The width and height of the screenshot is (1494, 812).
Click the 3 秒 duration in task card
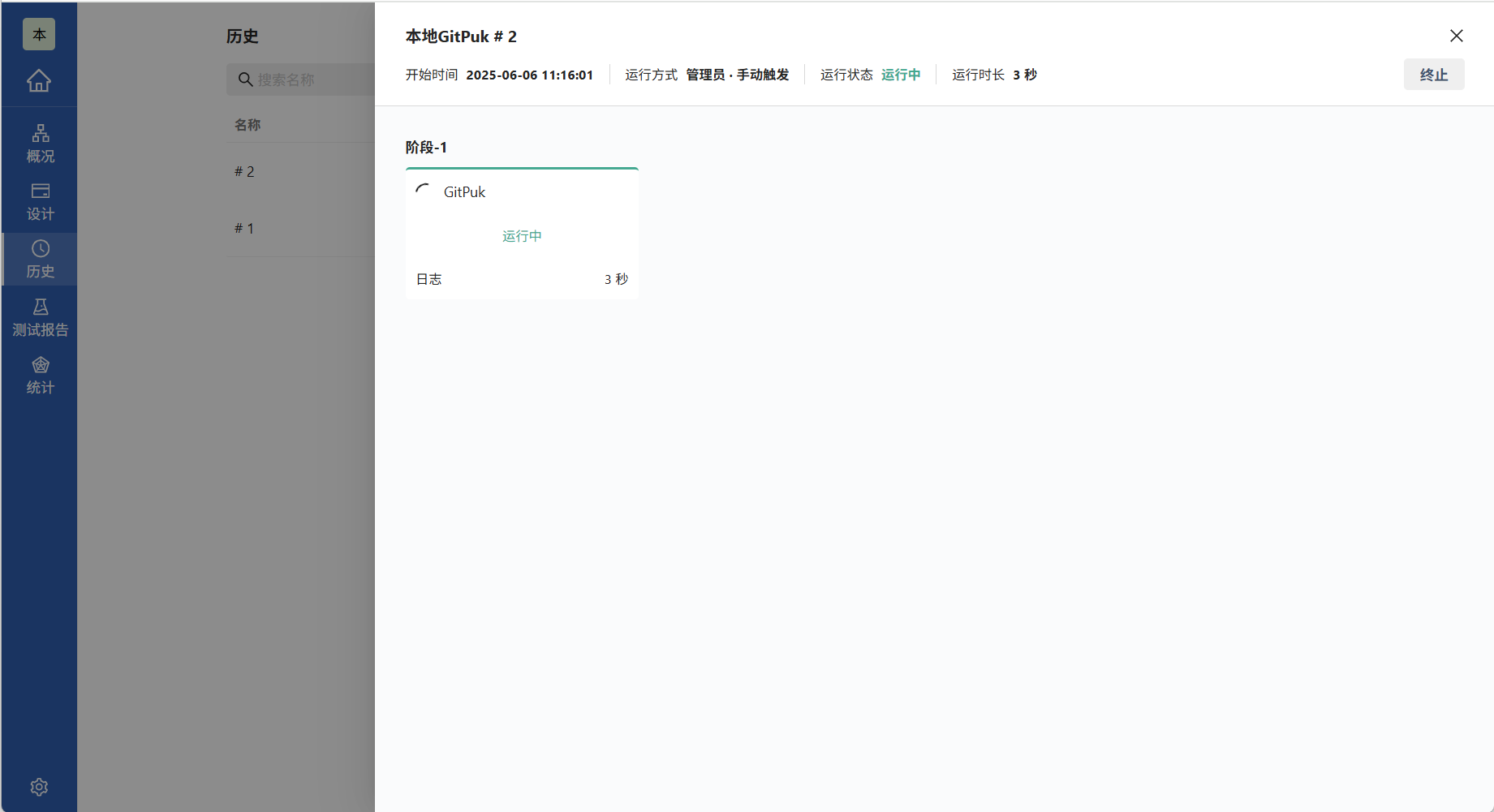pos(616,279)
